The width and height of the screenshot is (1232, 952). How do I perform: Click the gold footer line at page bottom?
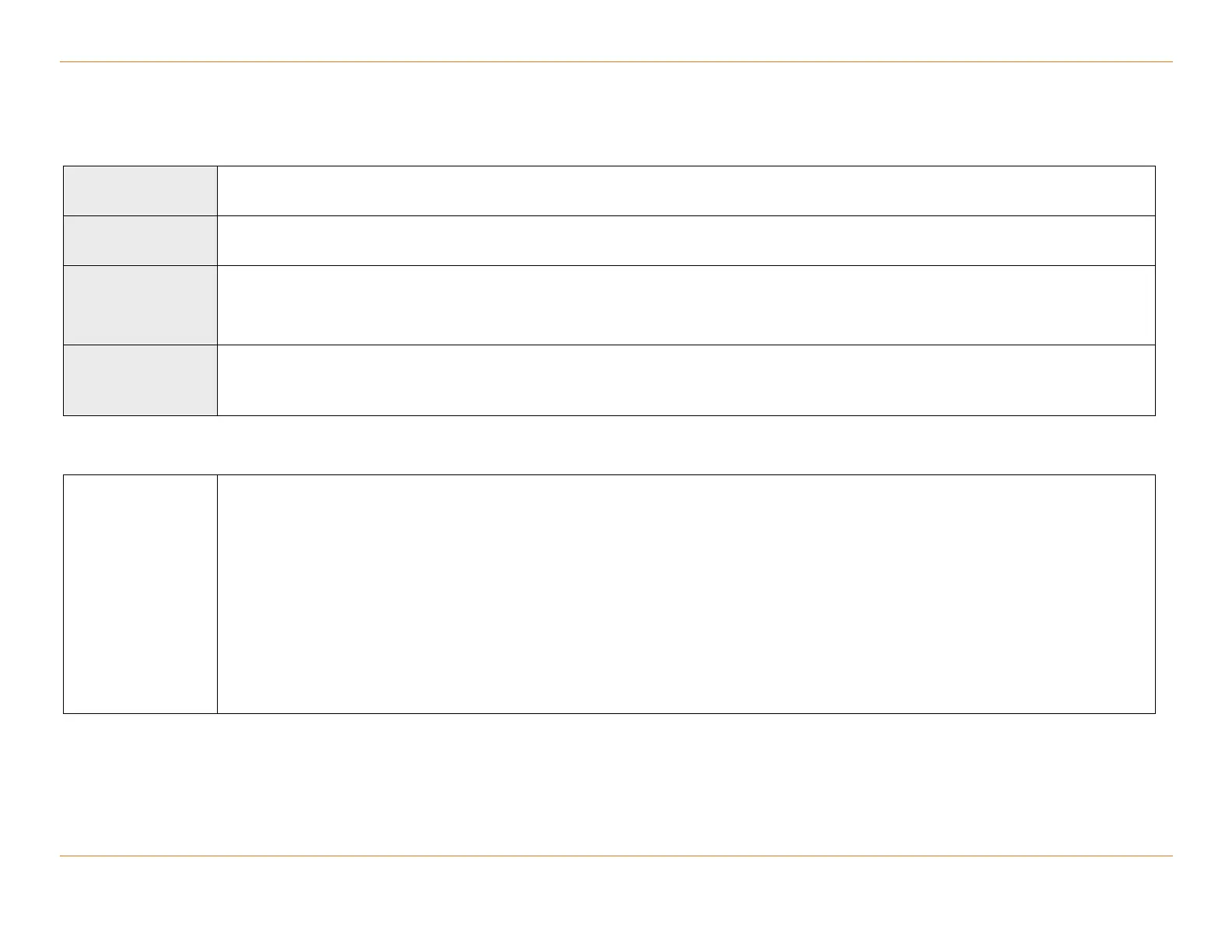tap(616, 856)
